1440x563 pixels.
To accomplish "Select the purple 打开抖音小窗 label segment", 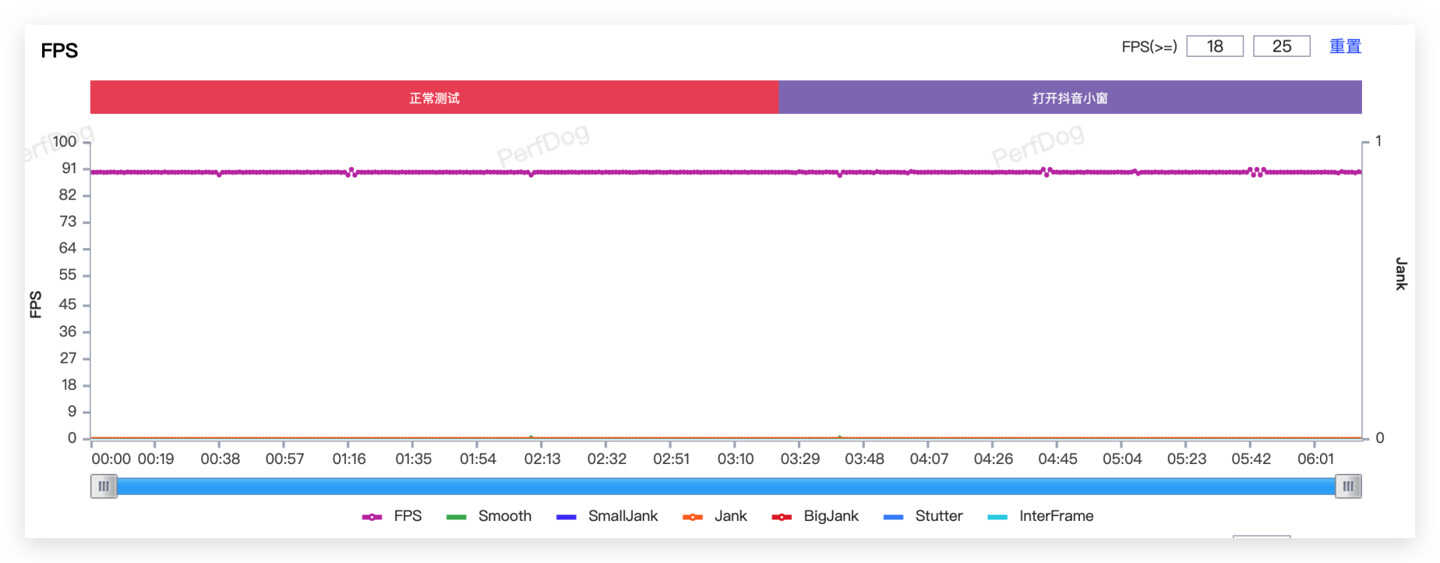I will (1070, 98).
